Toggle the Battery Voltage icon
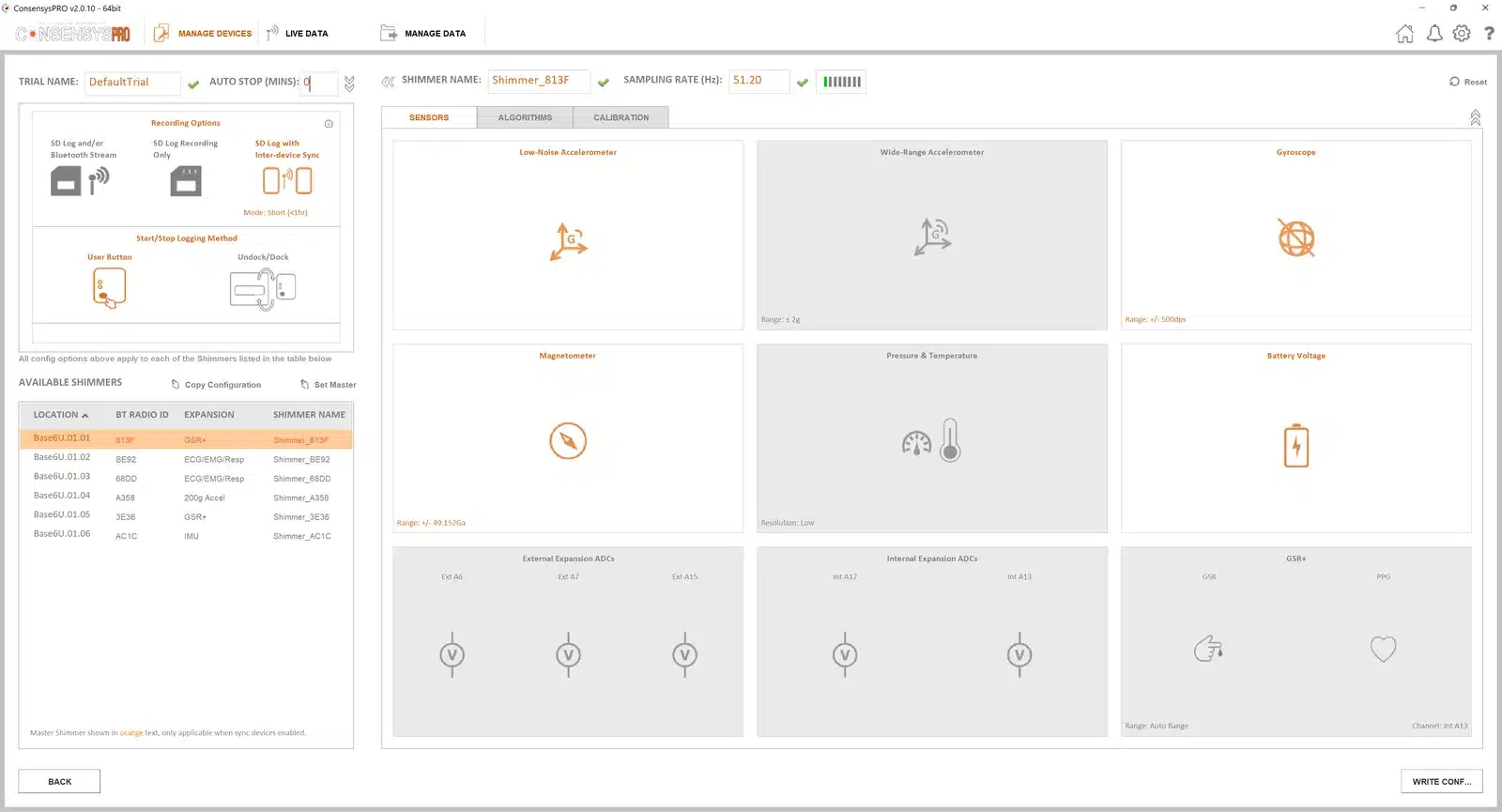 click(x=1296, y=446)
